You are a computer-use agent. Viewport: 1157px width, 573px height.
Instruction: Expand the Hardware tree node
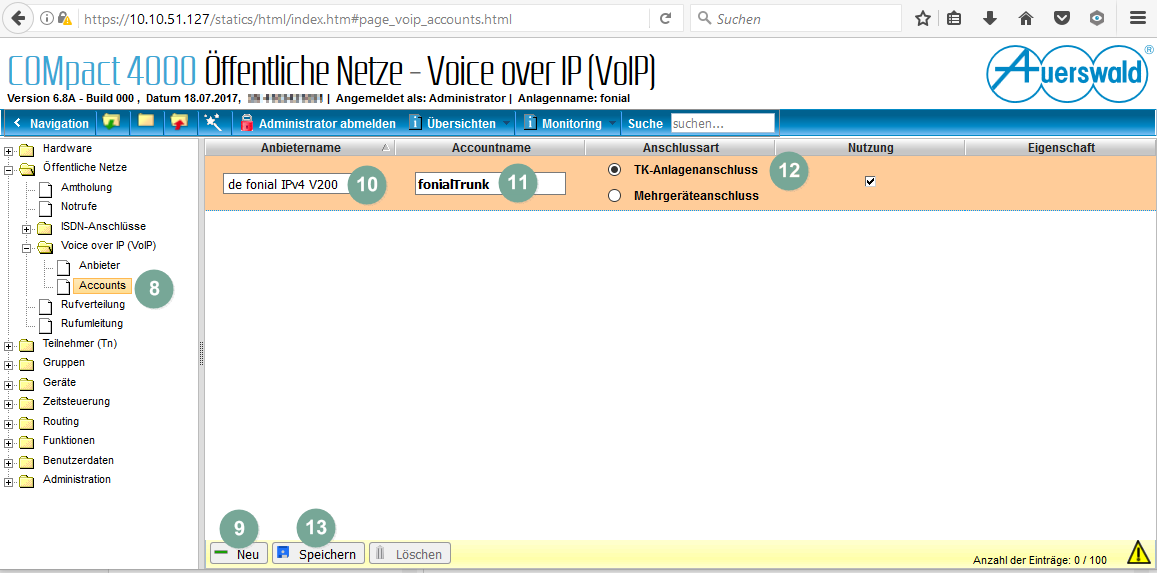coord(9,150)
